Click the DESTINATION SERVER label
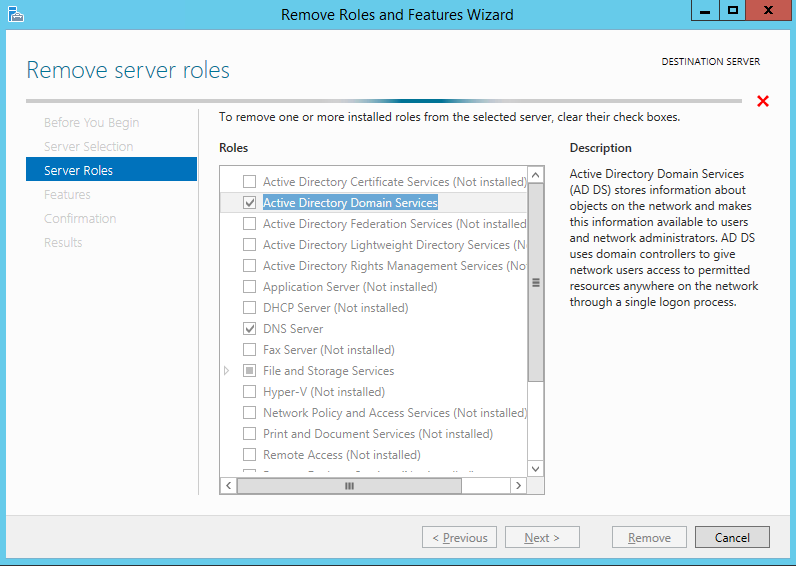Image resolution: width=796 pixels, height=566 pixels. point(711,61)
